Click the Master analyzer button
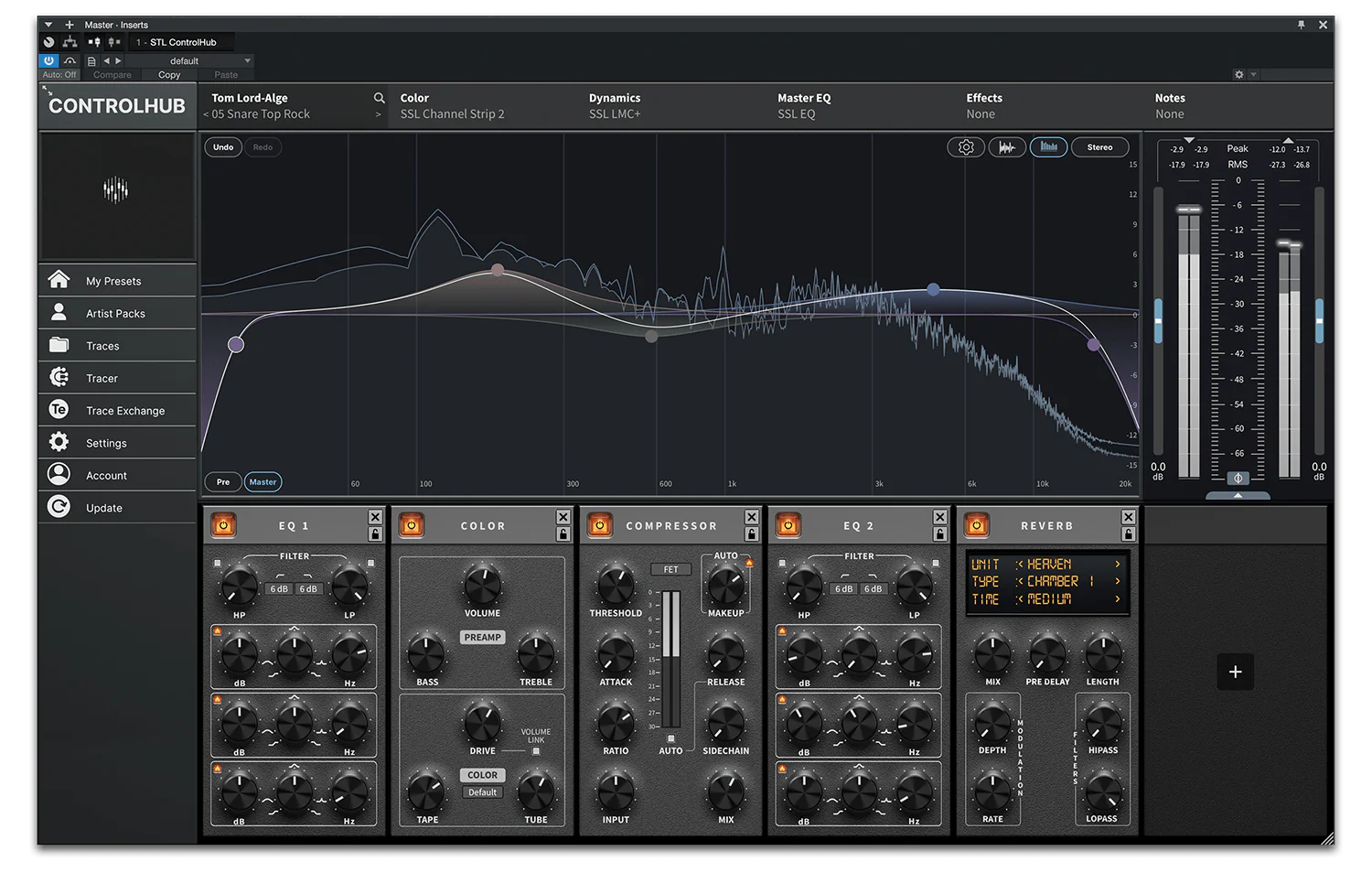1372x883 pixels. pyautogui.click(x=263, y=482)
